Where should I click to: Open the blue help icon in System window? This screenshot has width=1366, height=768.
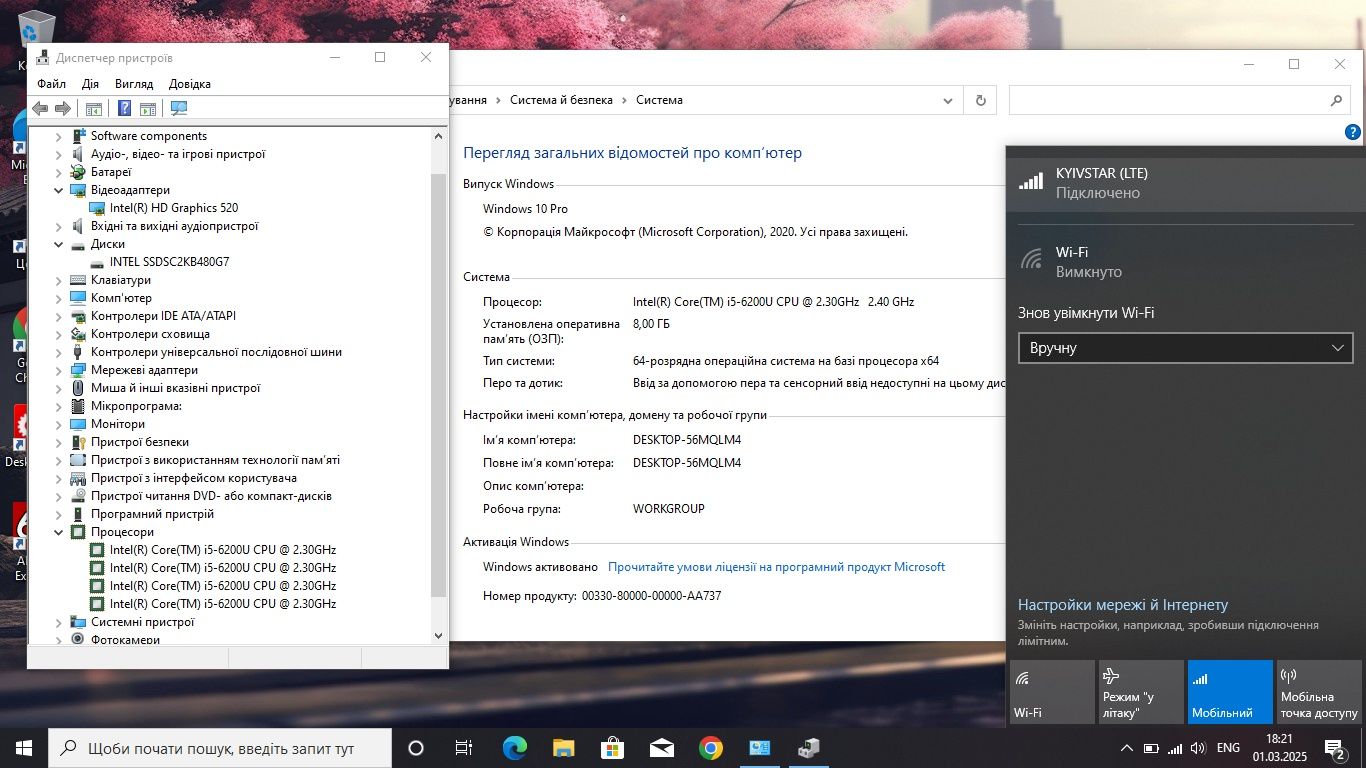[1353, 131]
